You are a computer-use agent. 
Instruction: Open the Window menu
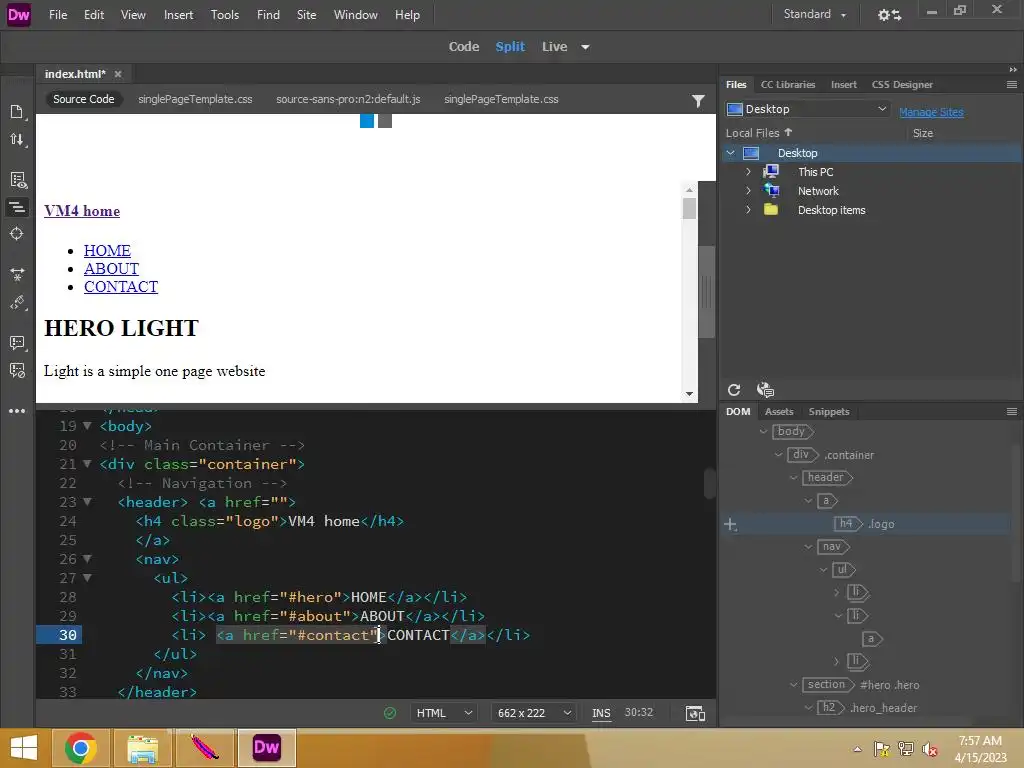pos(355,14)
